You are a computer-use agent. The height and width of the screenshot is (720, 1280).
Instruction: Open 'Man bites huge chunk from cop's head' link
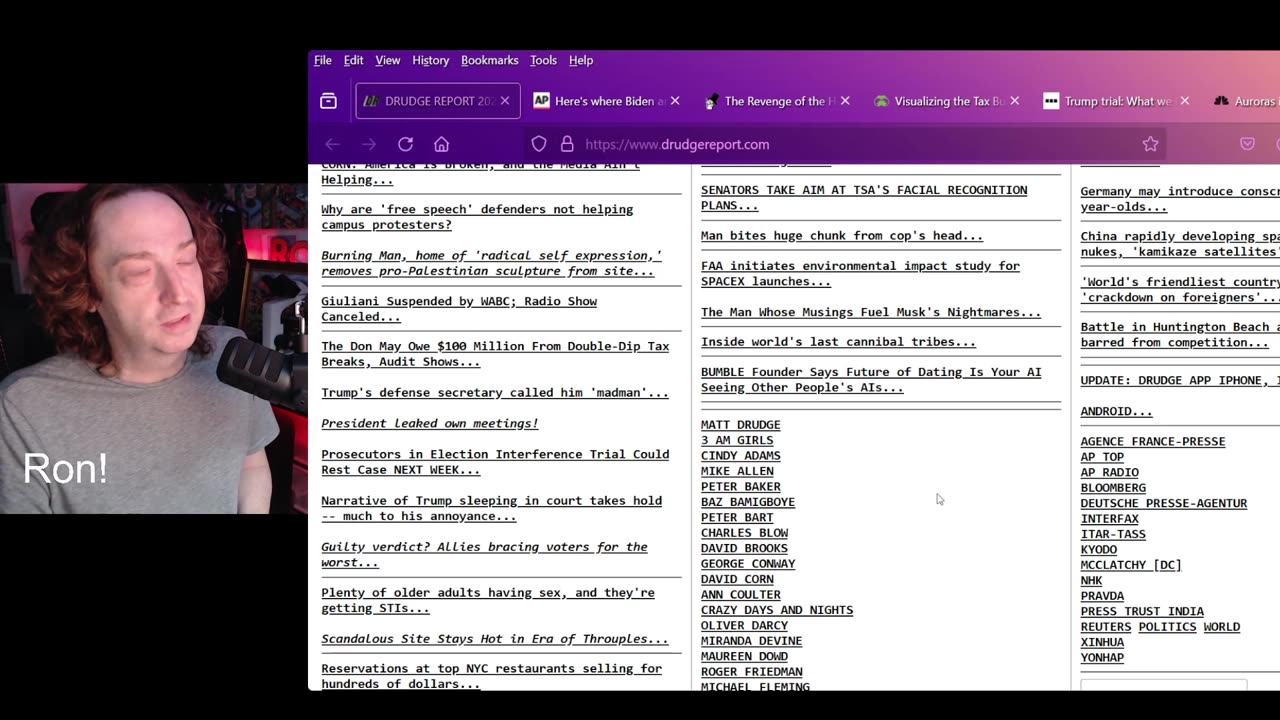[x=842, y=236]
